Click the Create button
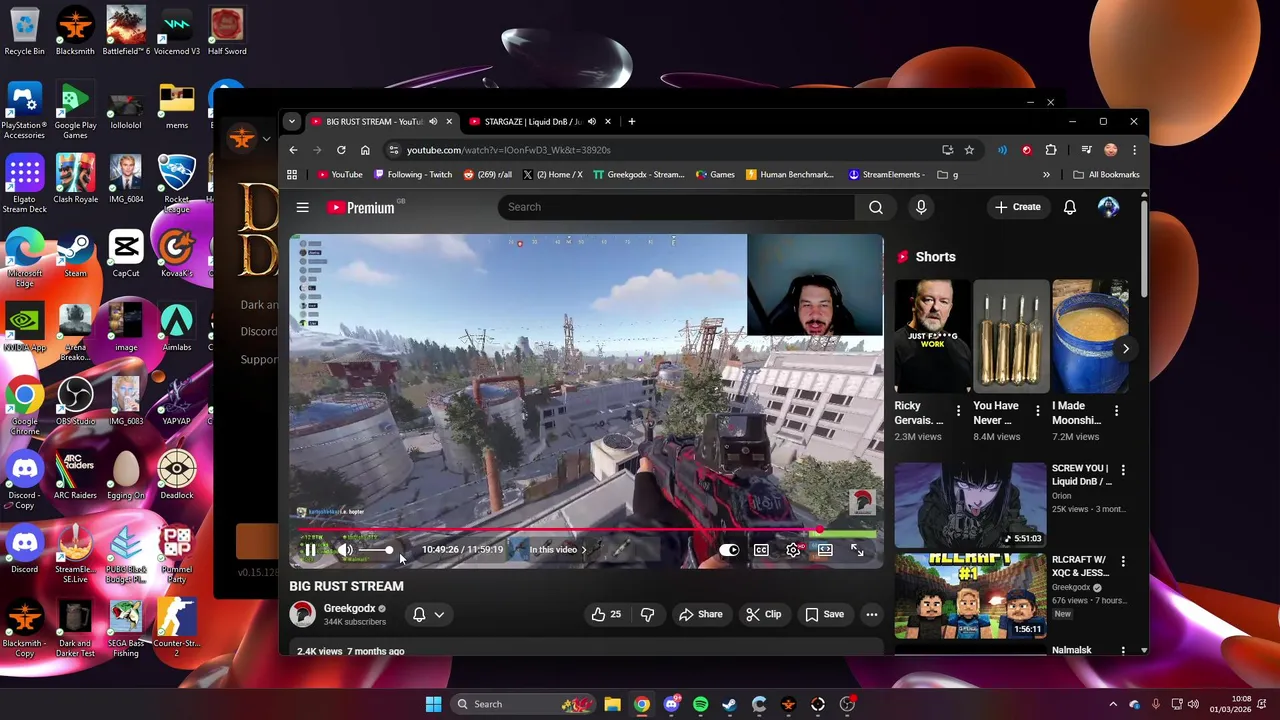This screenshot has width=1280, height=720. click(x=1018, y=207)
